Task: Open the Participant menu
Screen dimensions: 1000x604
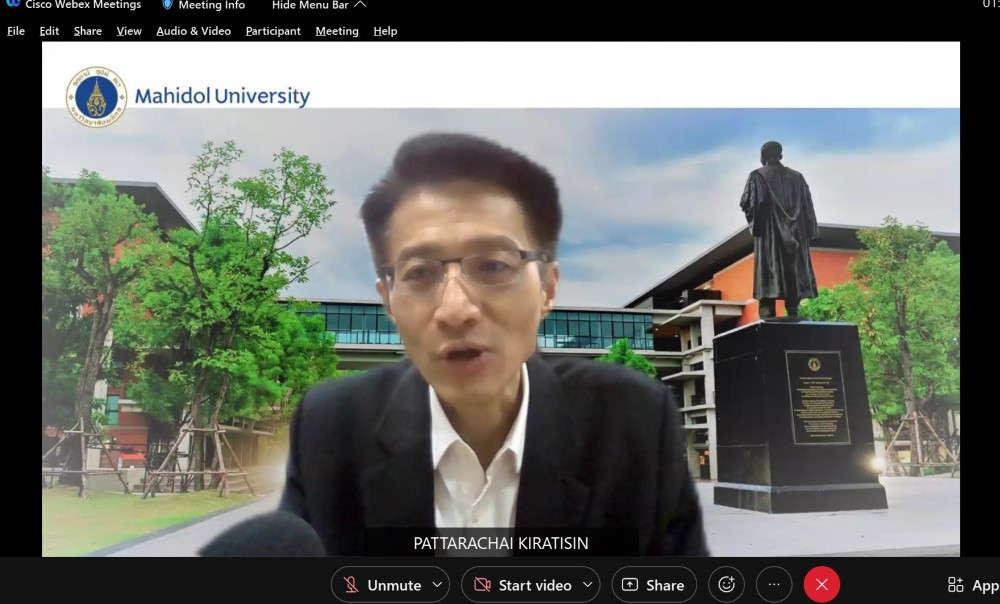Action: click(273, 31)
